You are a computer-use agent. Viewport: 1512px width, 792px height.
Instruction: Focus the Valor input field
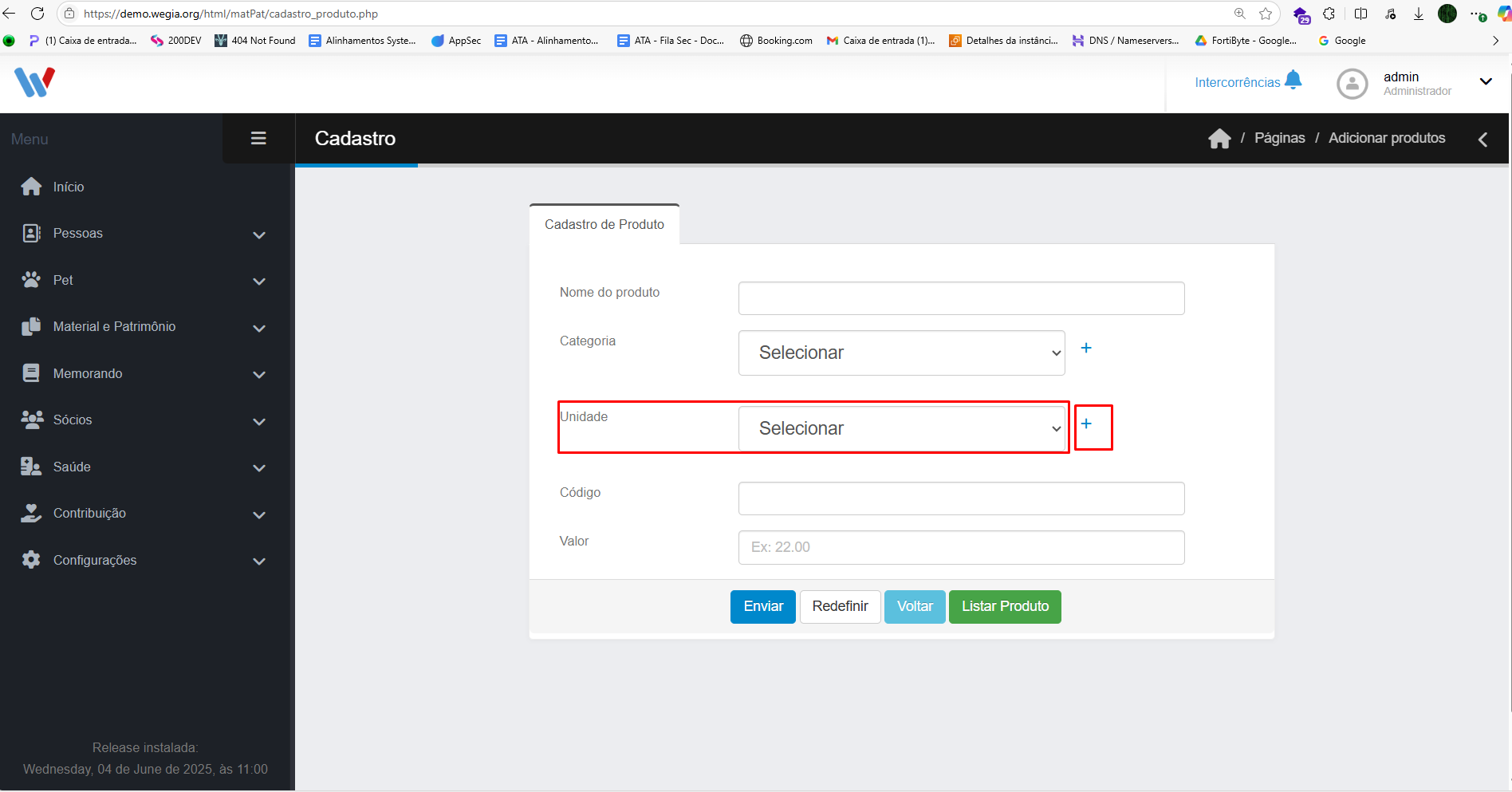point(961,547)
